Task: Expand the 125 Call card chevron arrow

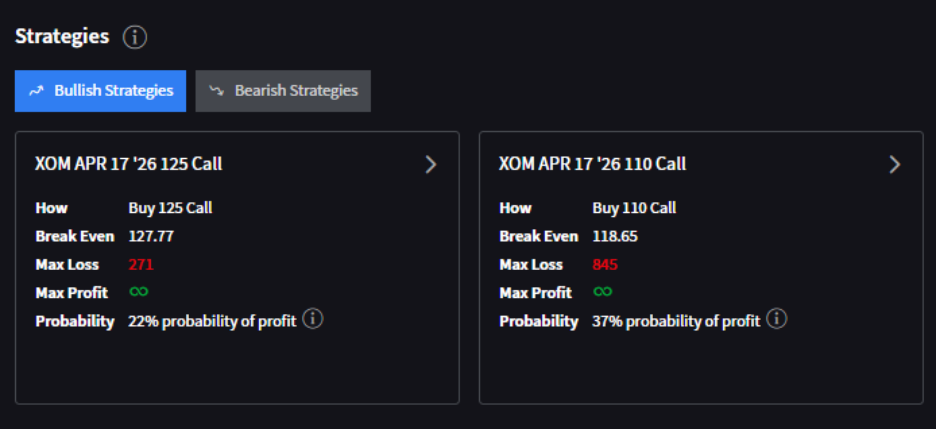Action: (x=431, y=164)
